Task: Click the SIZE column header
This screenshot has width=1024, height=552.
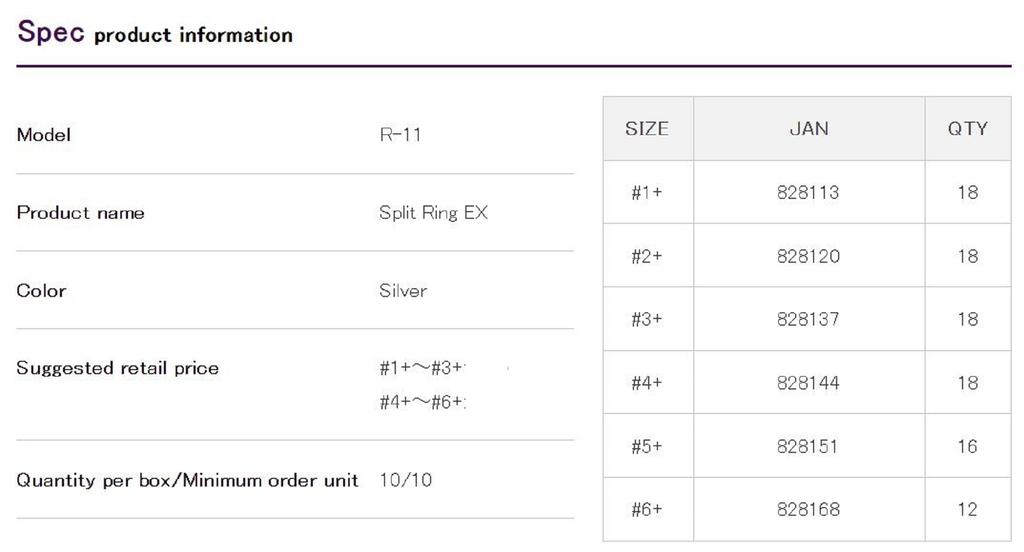Action: click(647, 129)
